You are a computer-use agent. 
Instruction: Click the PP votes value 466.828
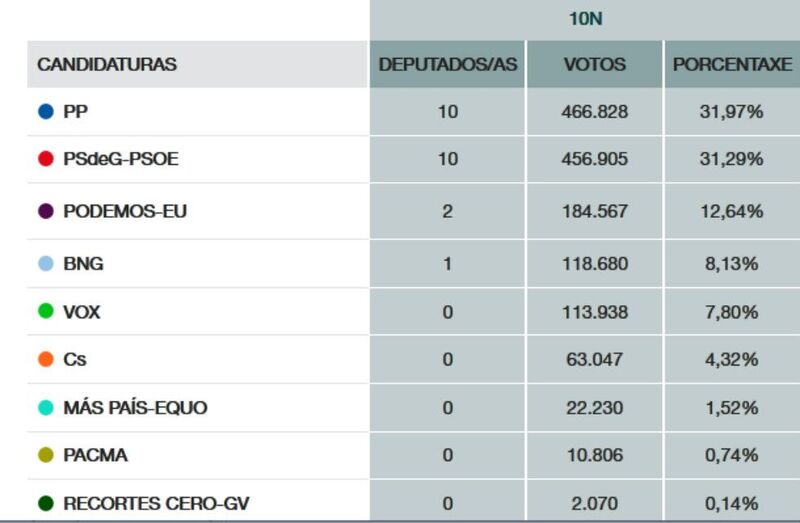pyautogui.click(x=595, y=112)
